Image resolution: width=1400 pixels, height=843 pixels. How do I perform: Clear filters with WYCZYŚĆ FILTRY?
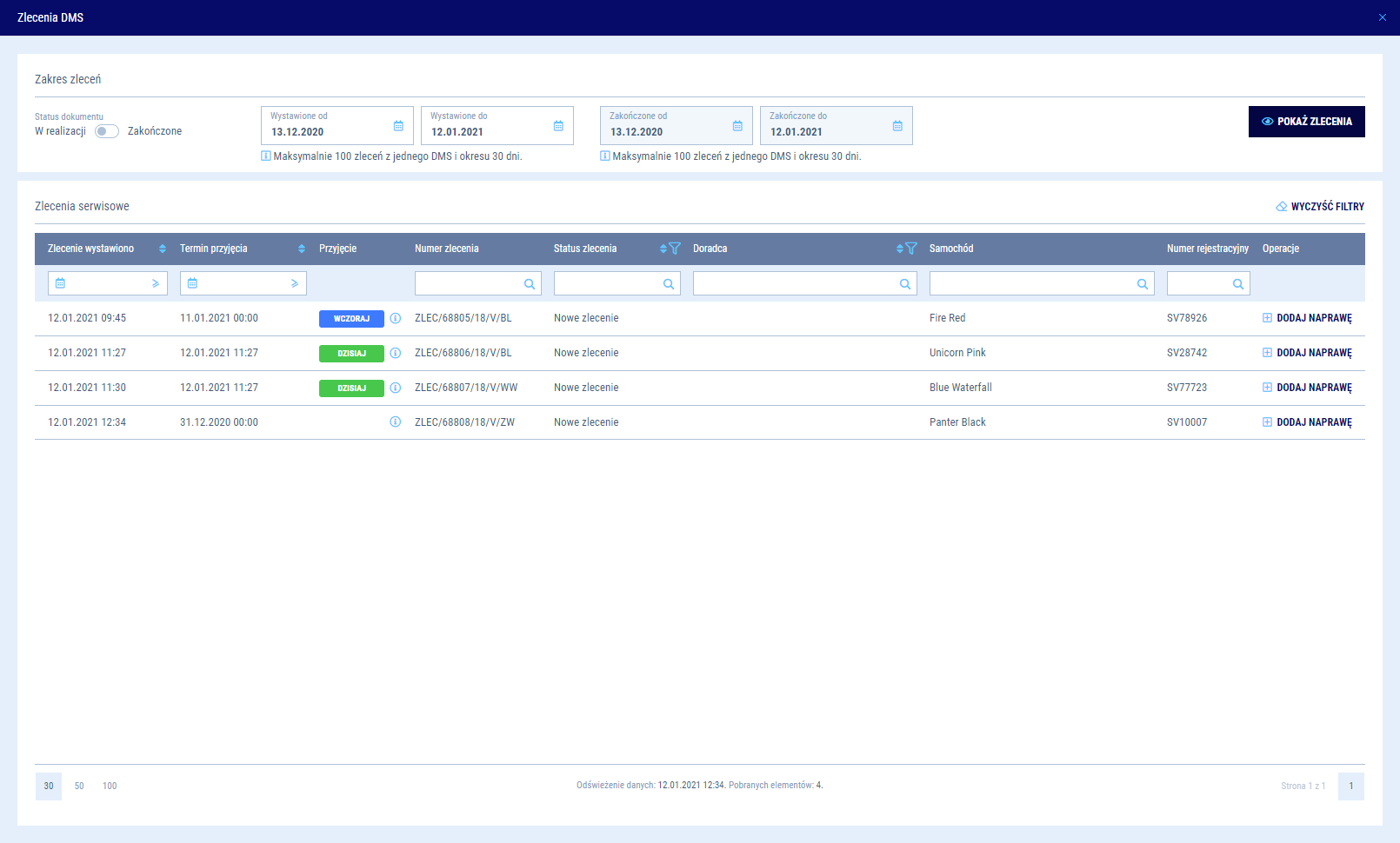(x=1319, y=207)
